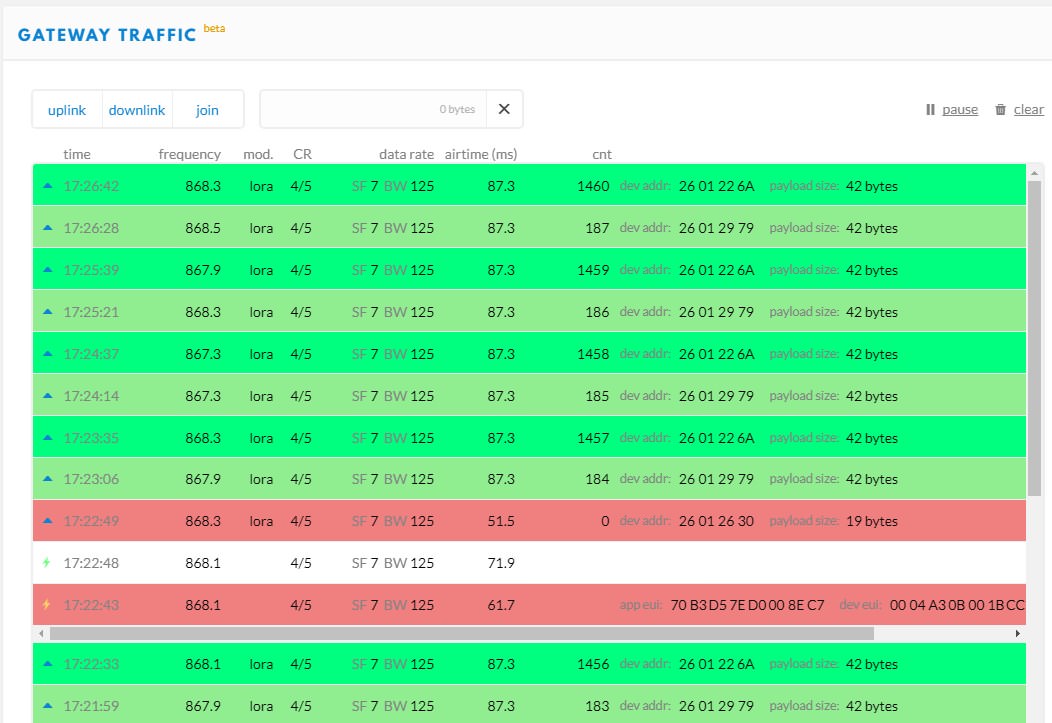This screenshot has width=1052, height=723.
Task: Click the "data rate" column header
Action: coord(407,154)
